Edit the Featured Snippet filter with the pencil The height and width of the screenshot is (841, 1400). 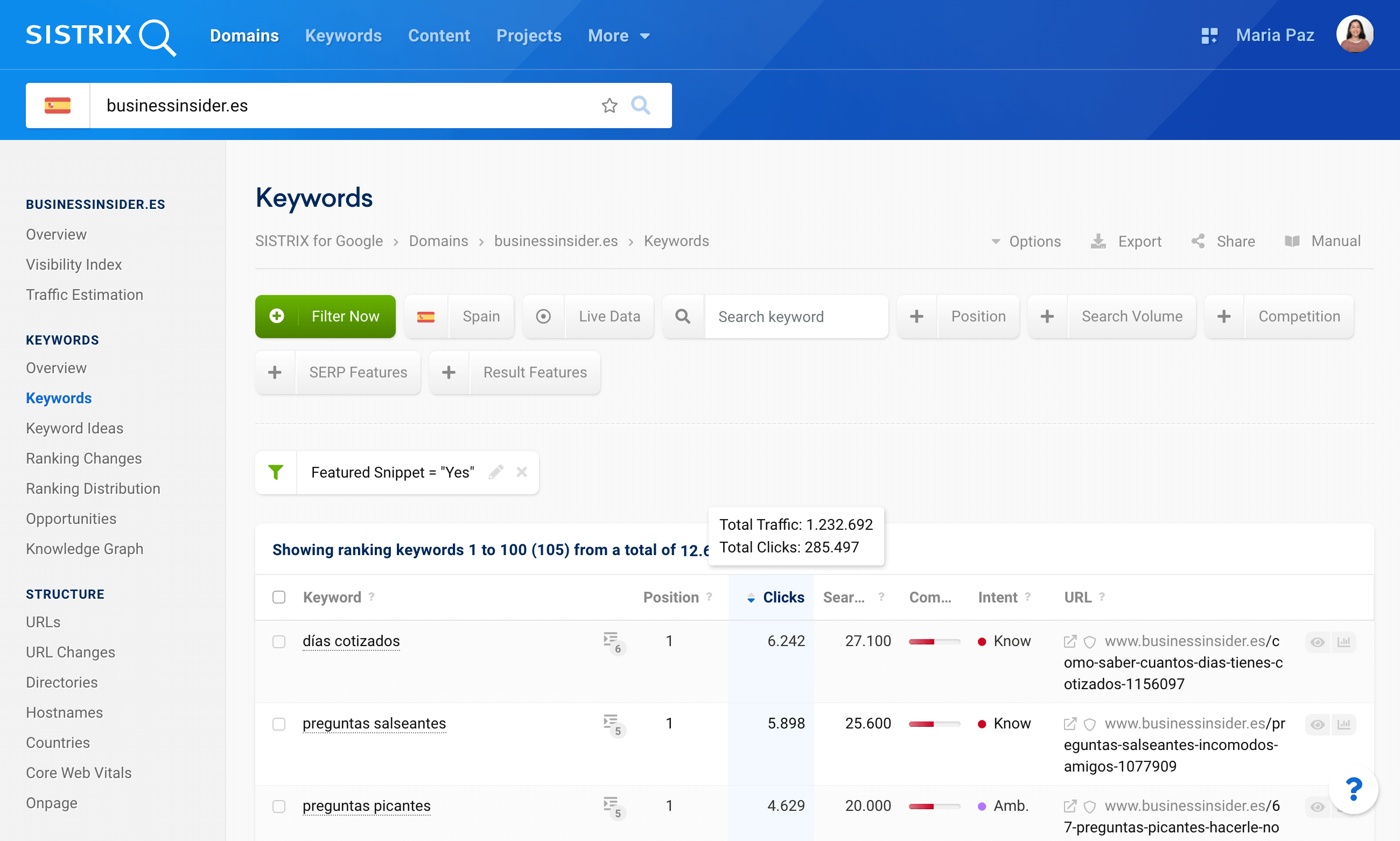point(496,472)
